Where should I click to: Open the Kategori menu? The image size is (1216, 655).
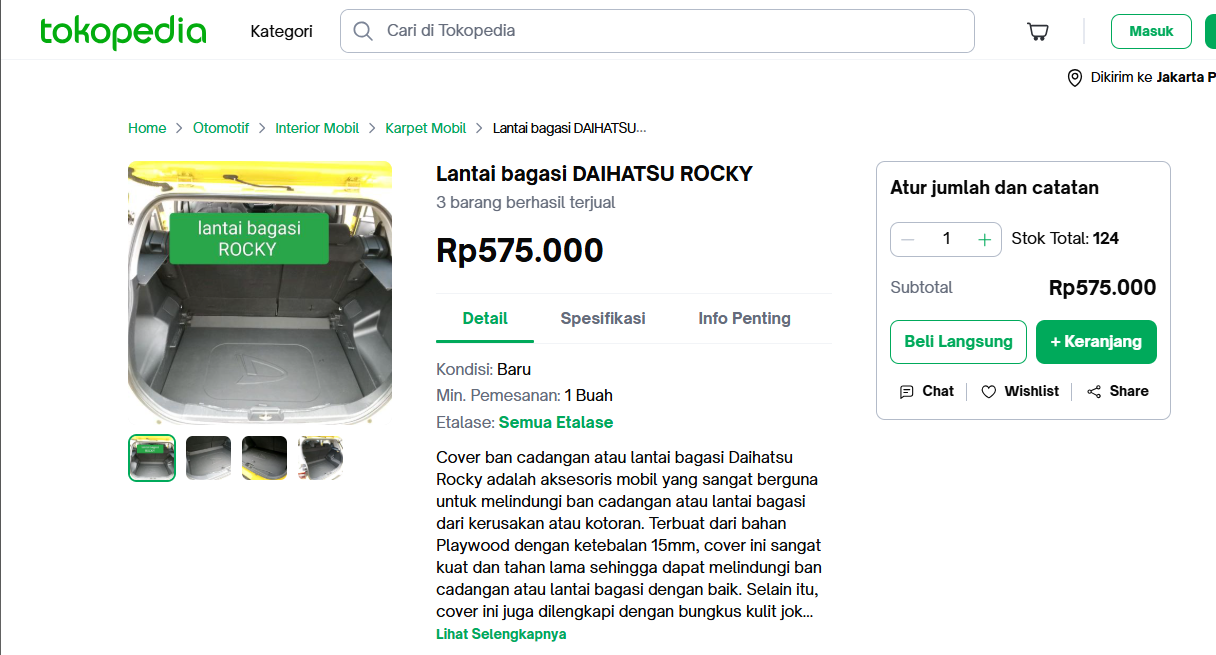point(281,31)
